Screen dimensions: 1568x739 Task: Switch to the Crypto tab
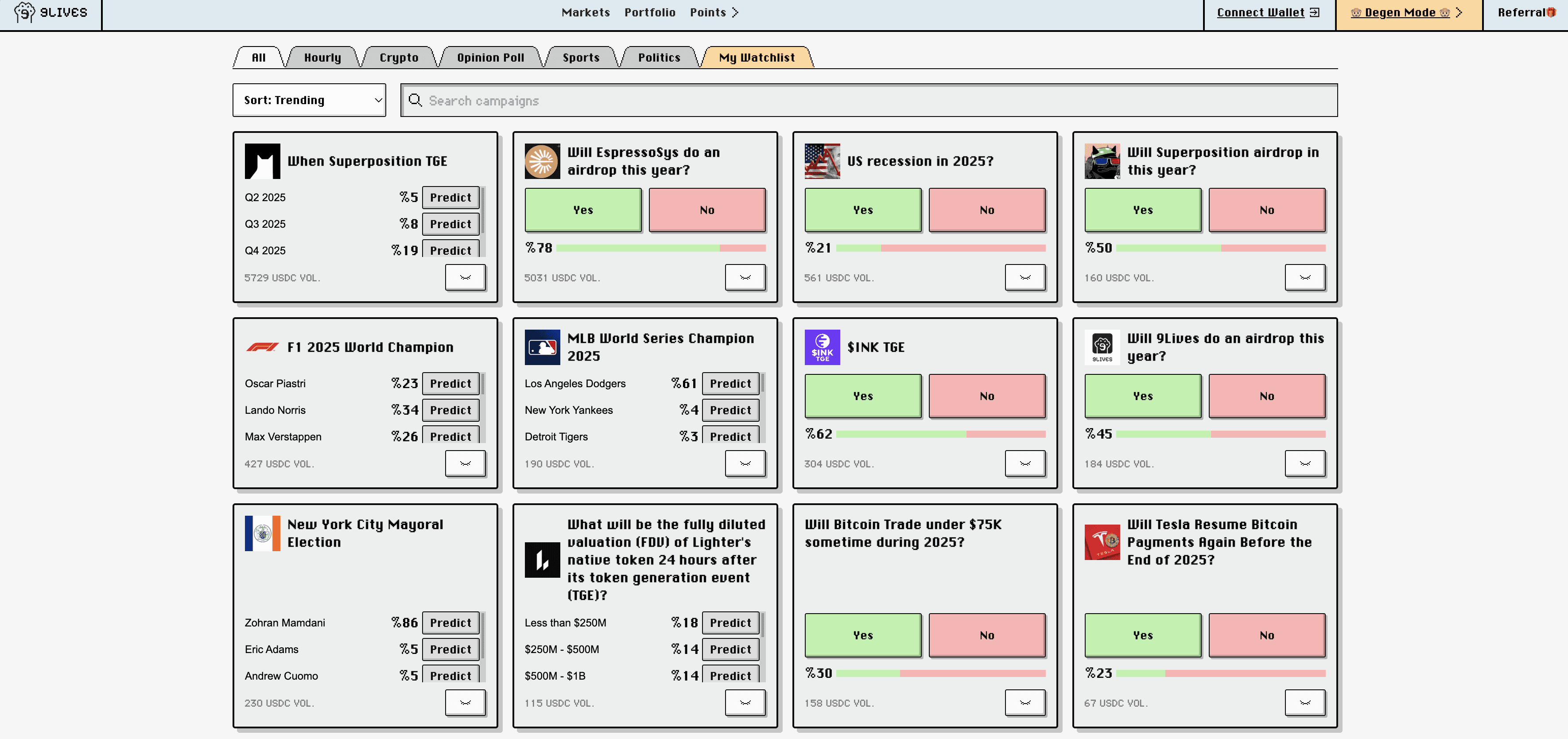pos(399,57)
